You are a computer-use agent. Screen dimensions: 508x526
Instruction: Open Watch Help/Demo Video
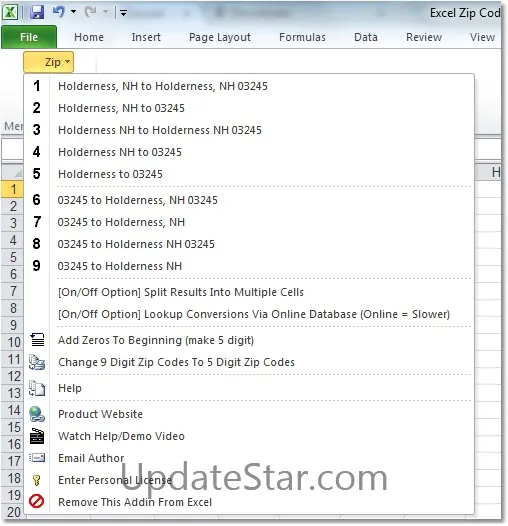[x=249, y=436]
